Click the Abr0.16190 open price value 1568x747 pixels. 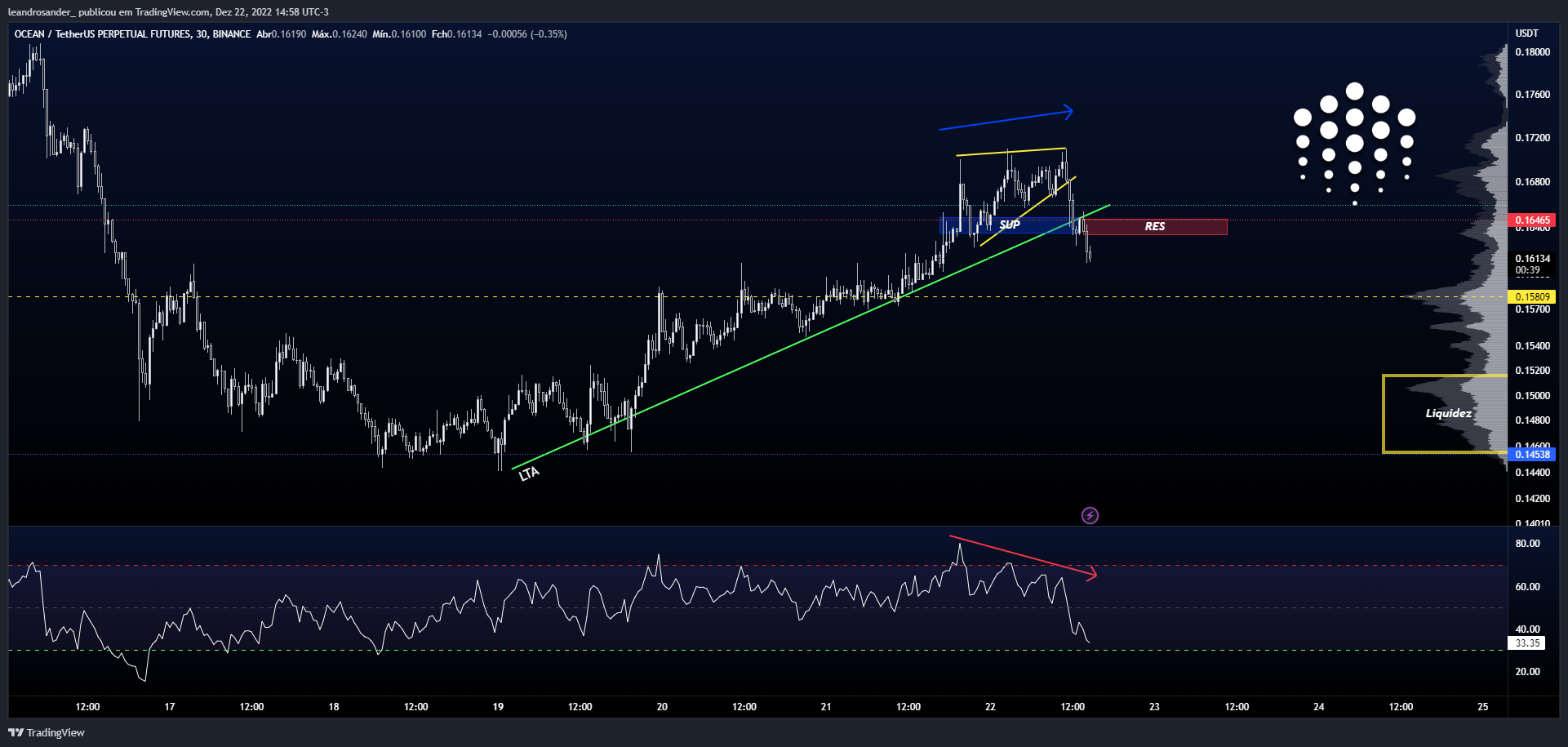coord(281,34)
